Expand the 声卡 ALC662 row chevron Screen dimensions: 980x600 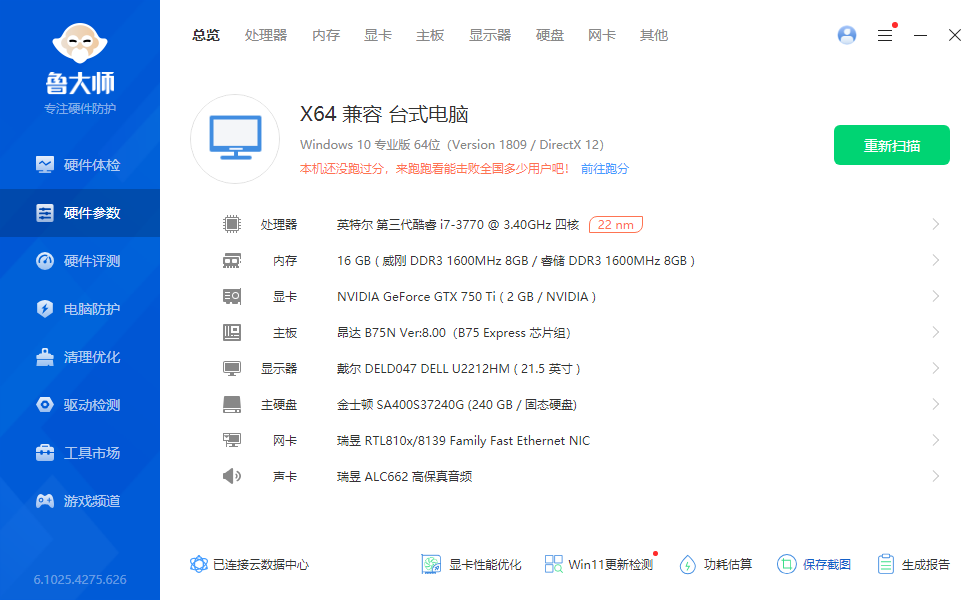(936, 476)
